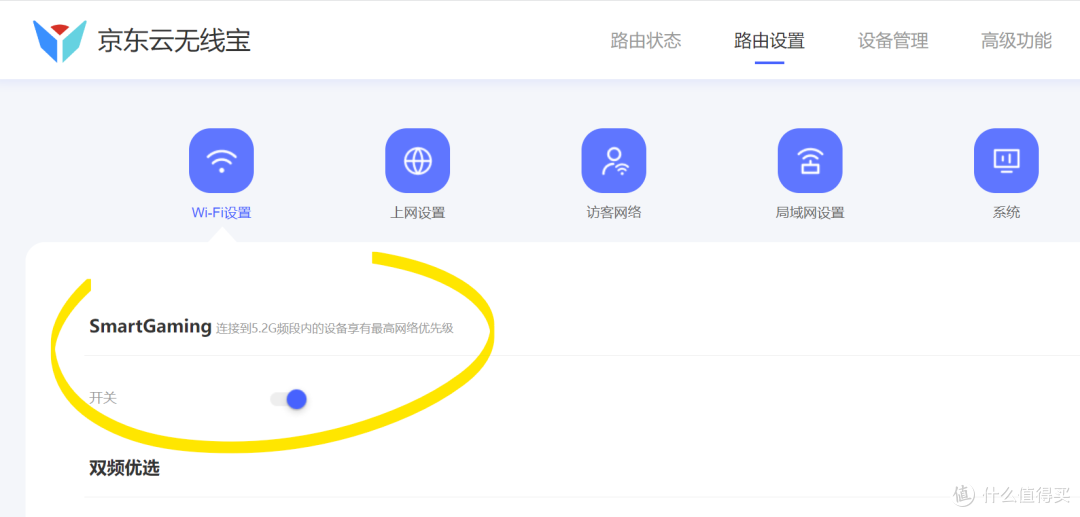
Task: Go to the 设备管理 tab
Action: [x=893, y=41]
